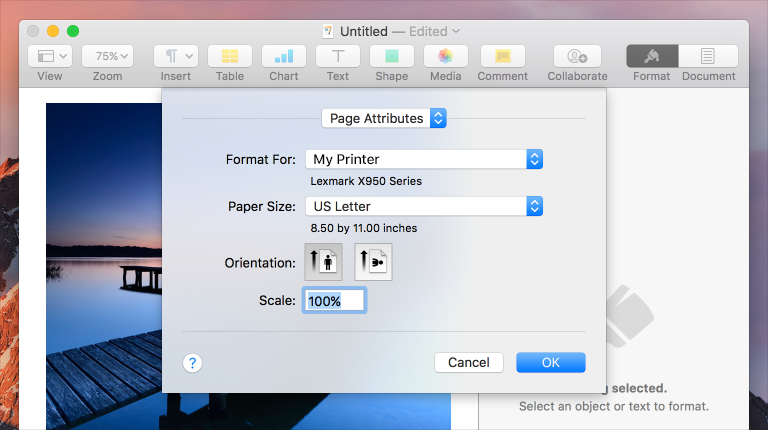This screenshot has height=430, width=768.
Task: Click Select an object or text to format
Action: coord(614,406)
